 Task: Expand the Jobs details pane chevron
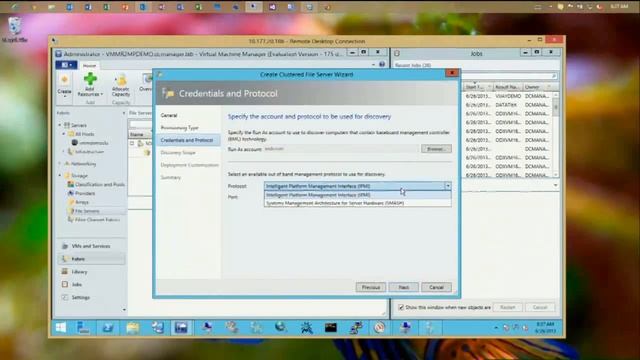[555, 185]
